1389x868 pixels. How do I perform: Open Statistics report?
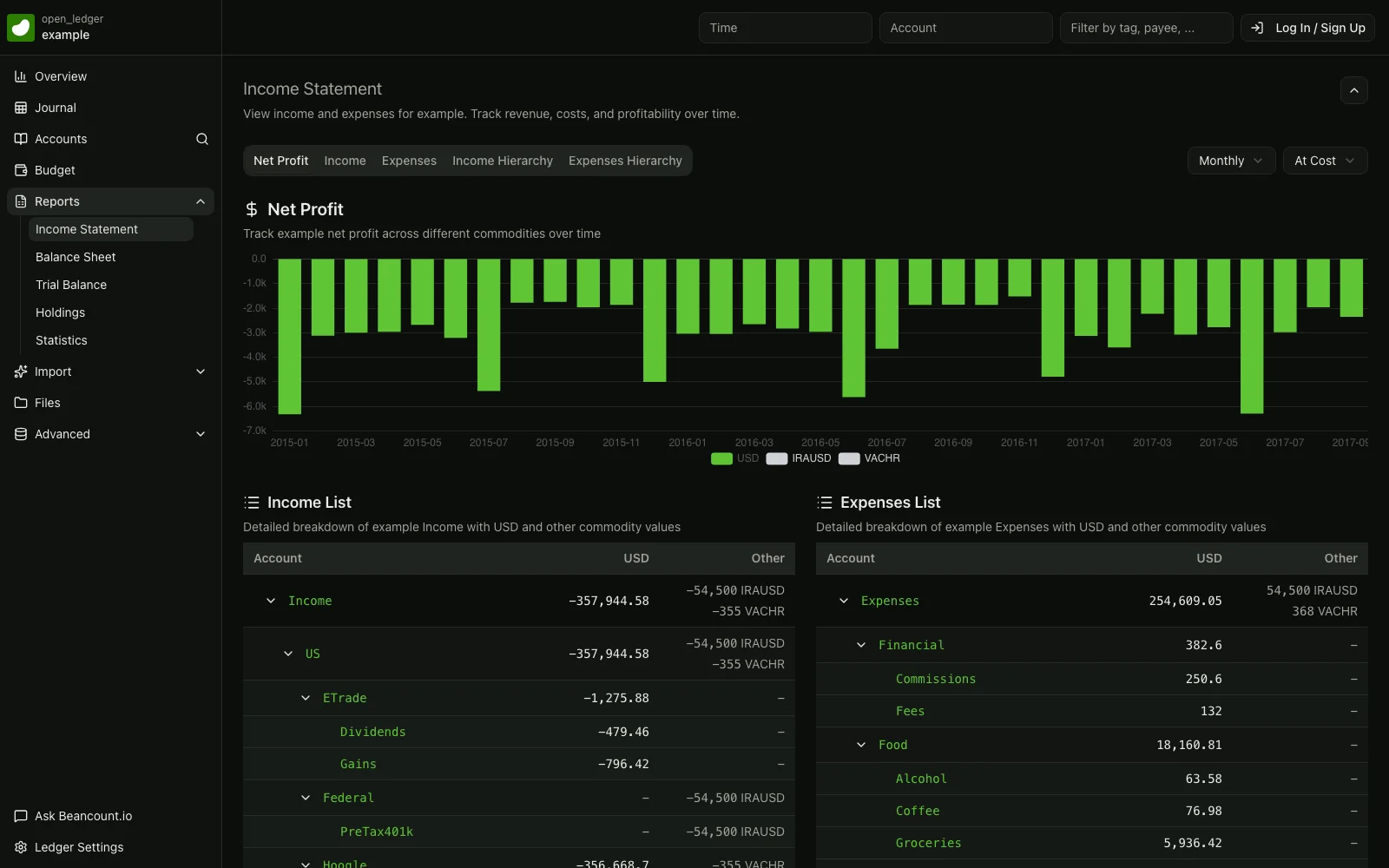click(111, 340)
